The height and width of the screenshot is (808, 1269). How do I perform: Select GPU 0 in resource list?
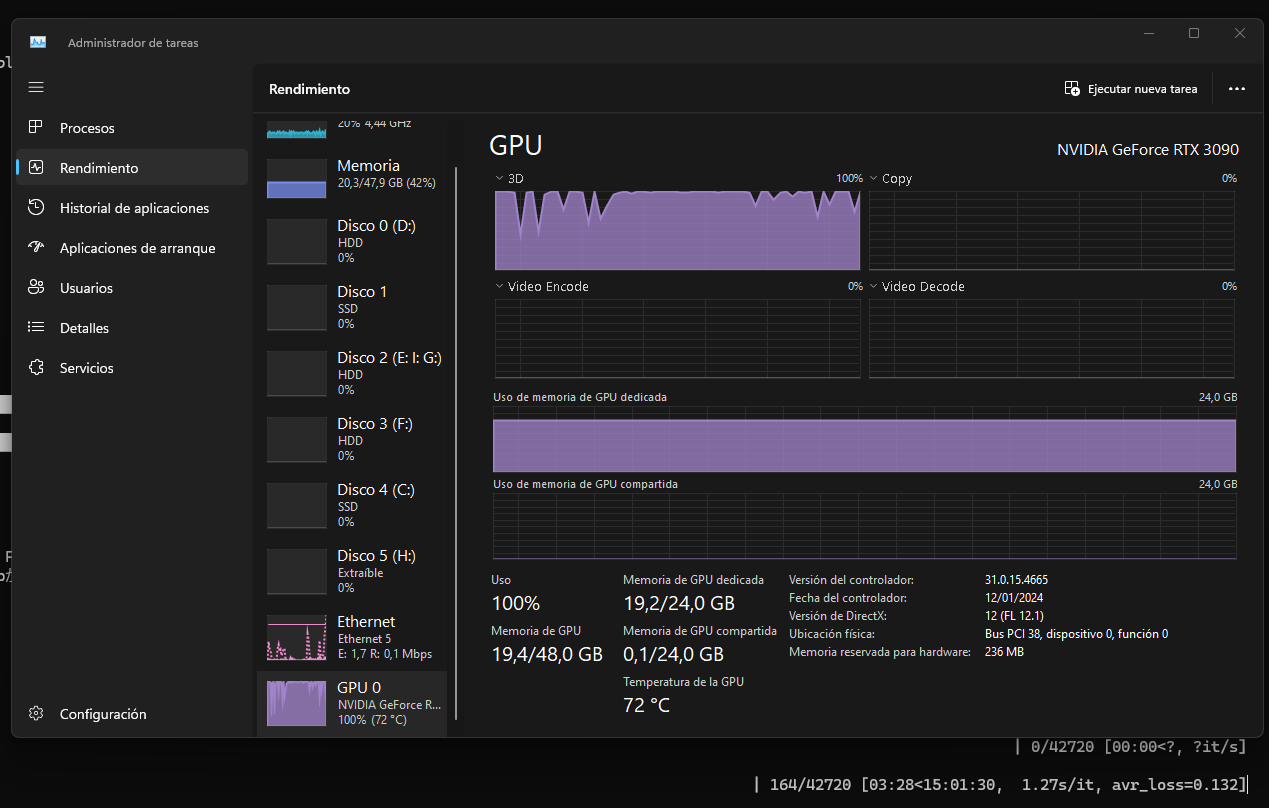tap(352, 703)
